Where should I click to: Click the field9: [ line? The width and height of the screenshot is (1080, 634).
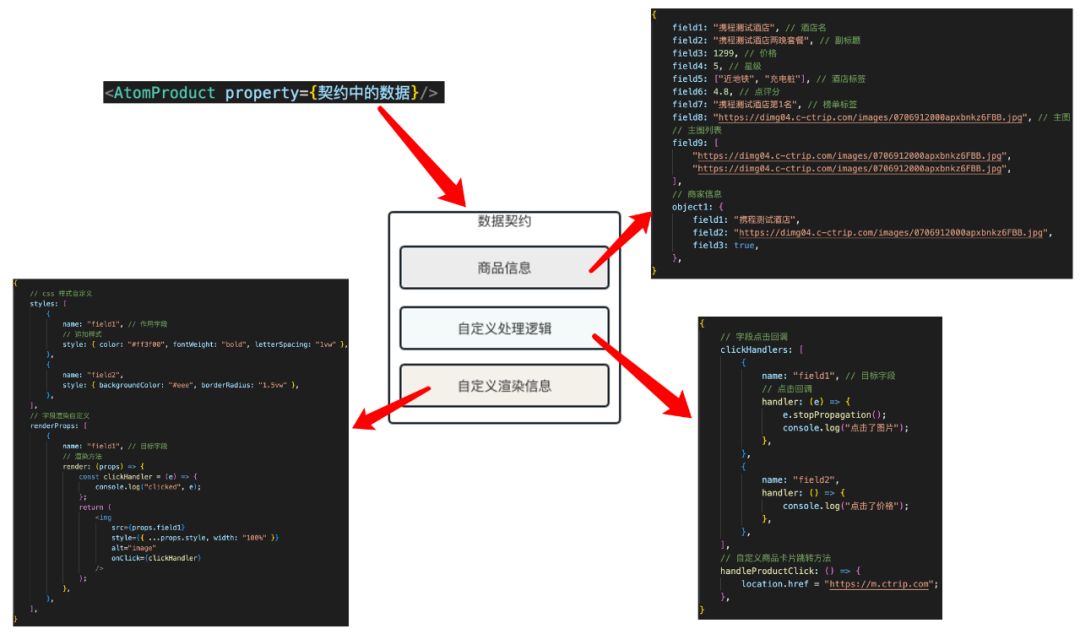[695, 143]
